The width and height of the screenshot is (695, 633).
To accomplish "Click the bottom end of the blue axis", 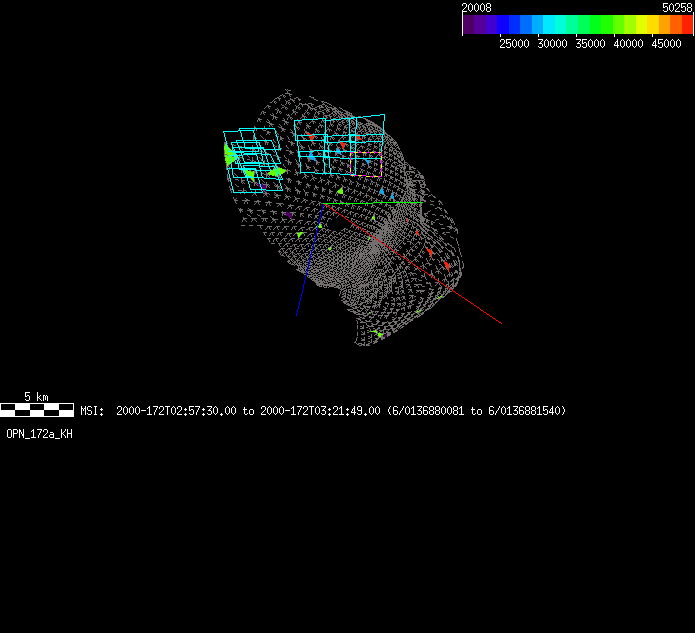I will click(x=297, y=314).
